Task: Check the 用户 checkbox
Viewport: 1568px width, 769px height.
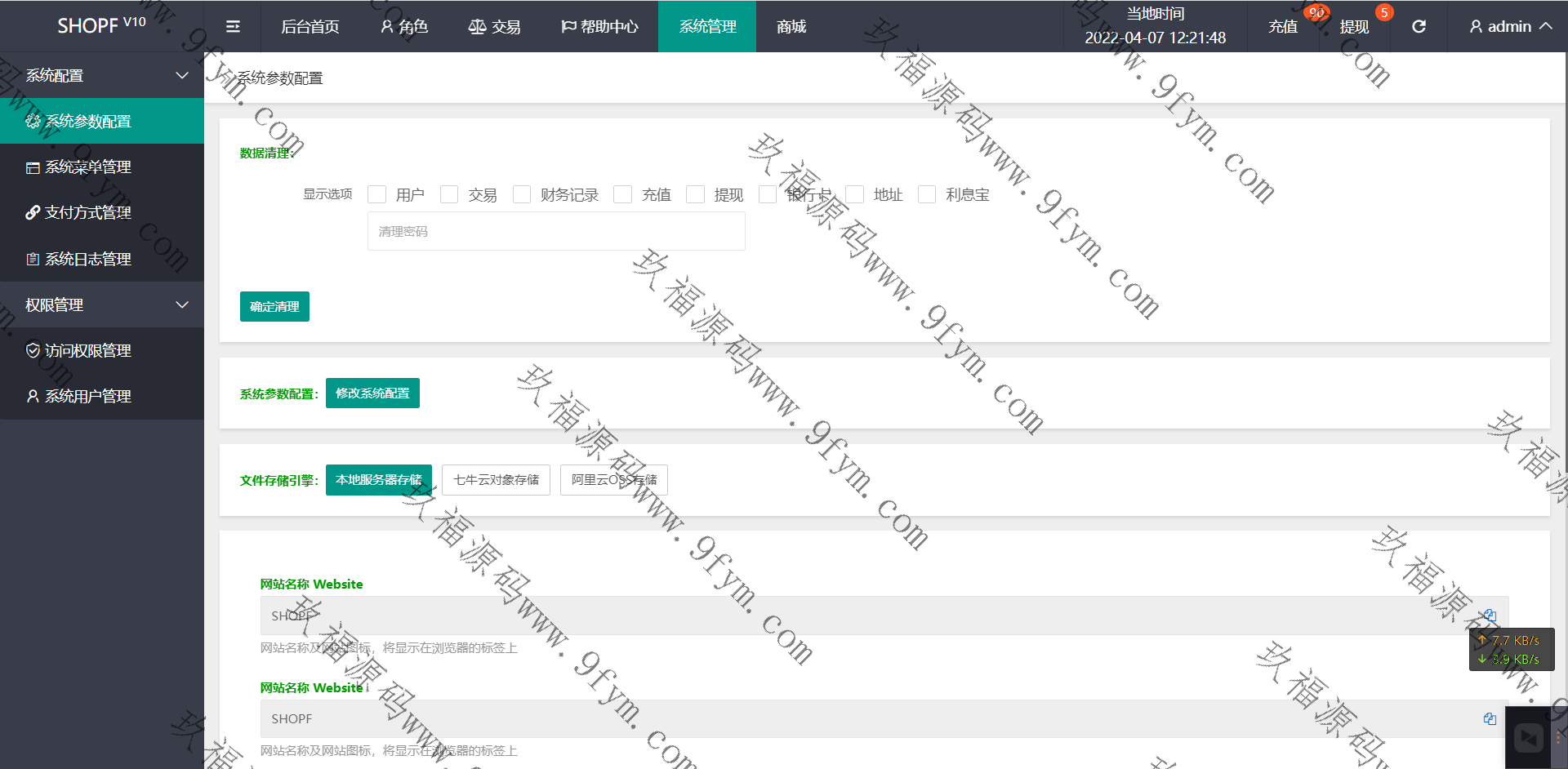Action: tap(377, 194)
